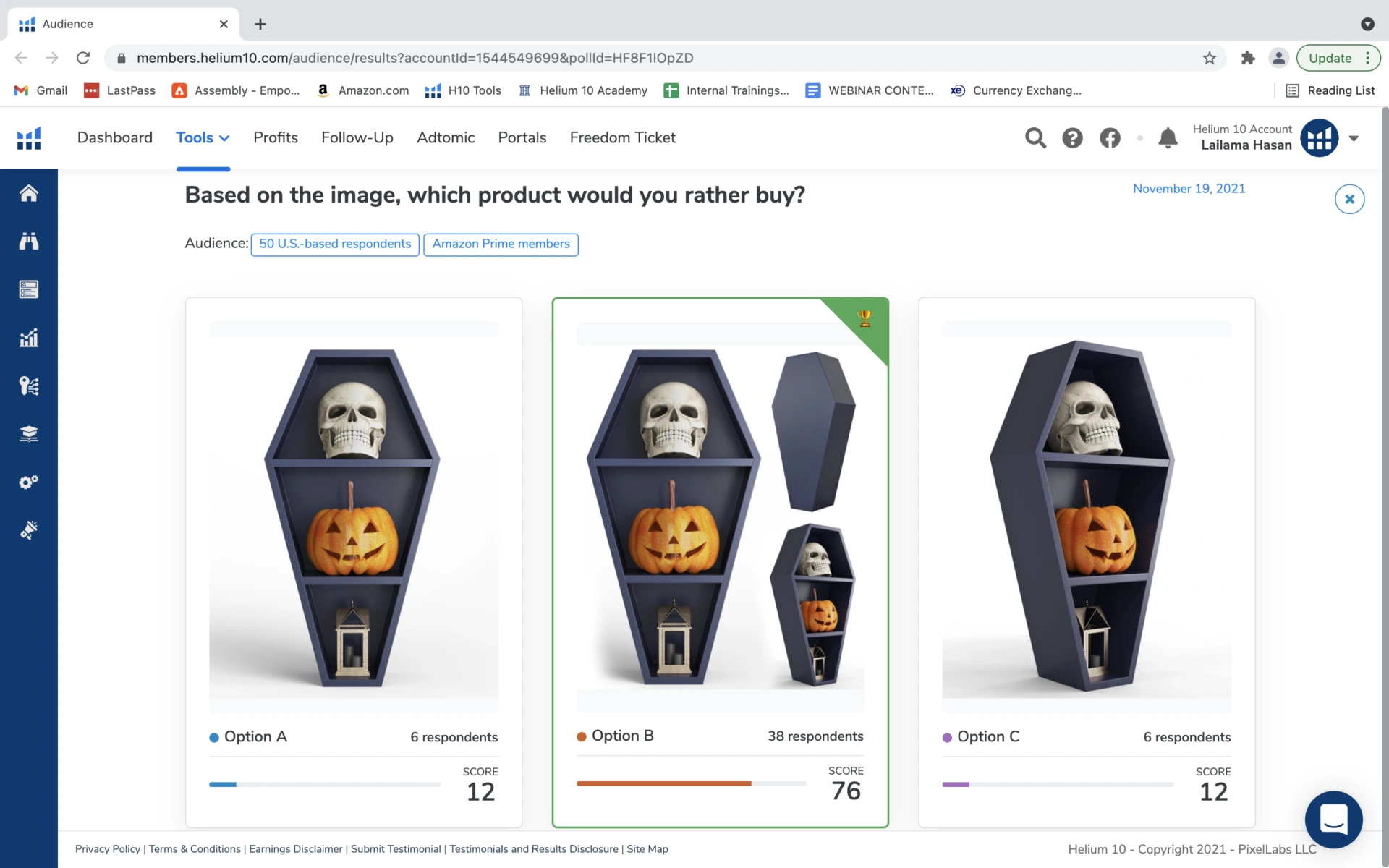Click the graduation cap sidebar icon

[x=28, y=434]
